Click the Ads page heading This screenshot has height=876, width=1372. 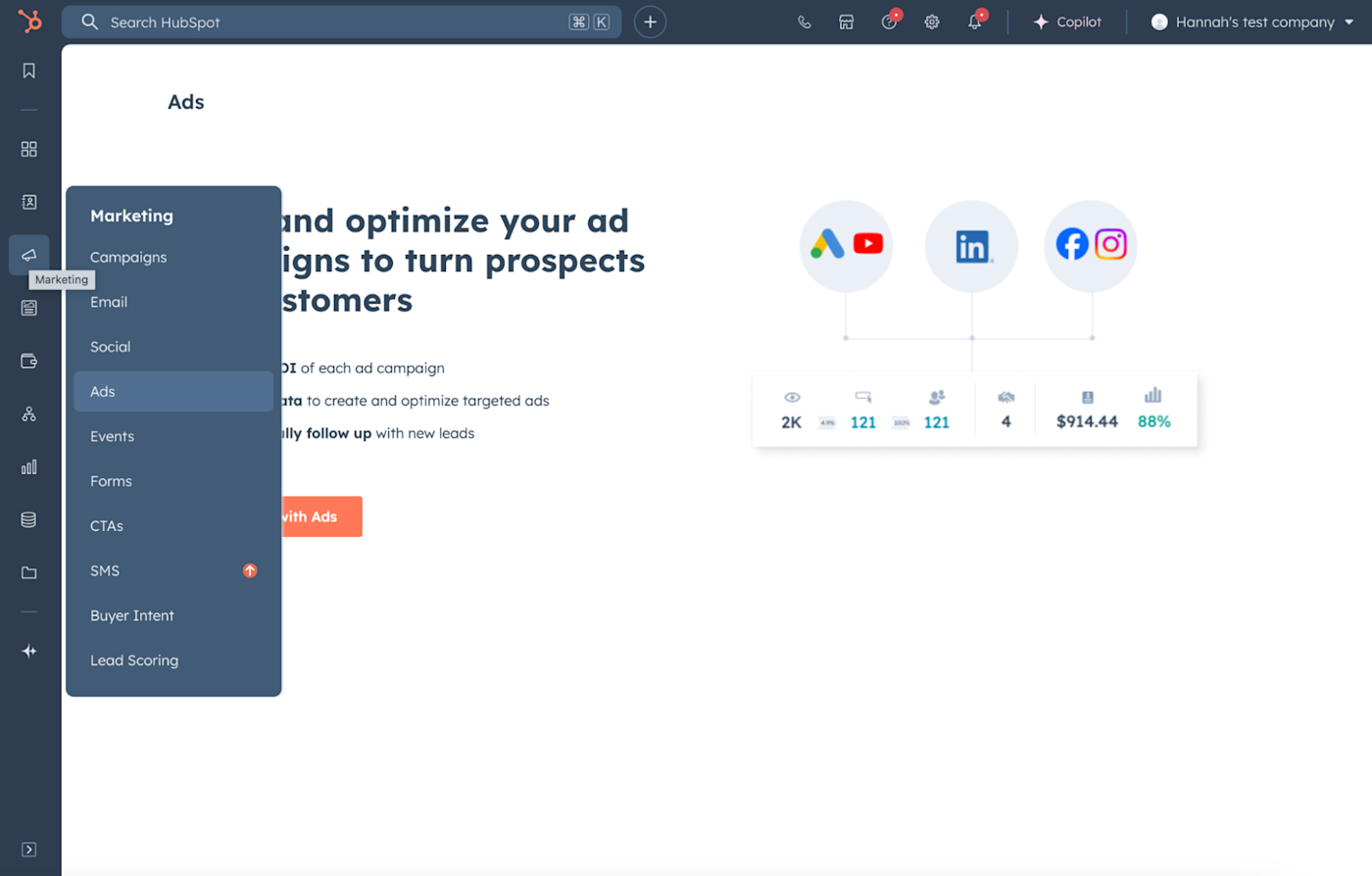186,102
